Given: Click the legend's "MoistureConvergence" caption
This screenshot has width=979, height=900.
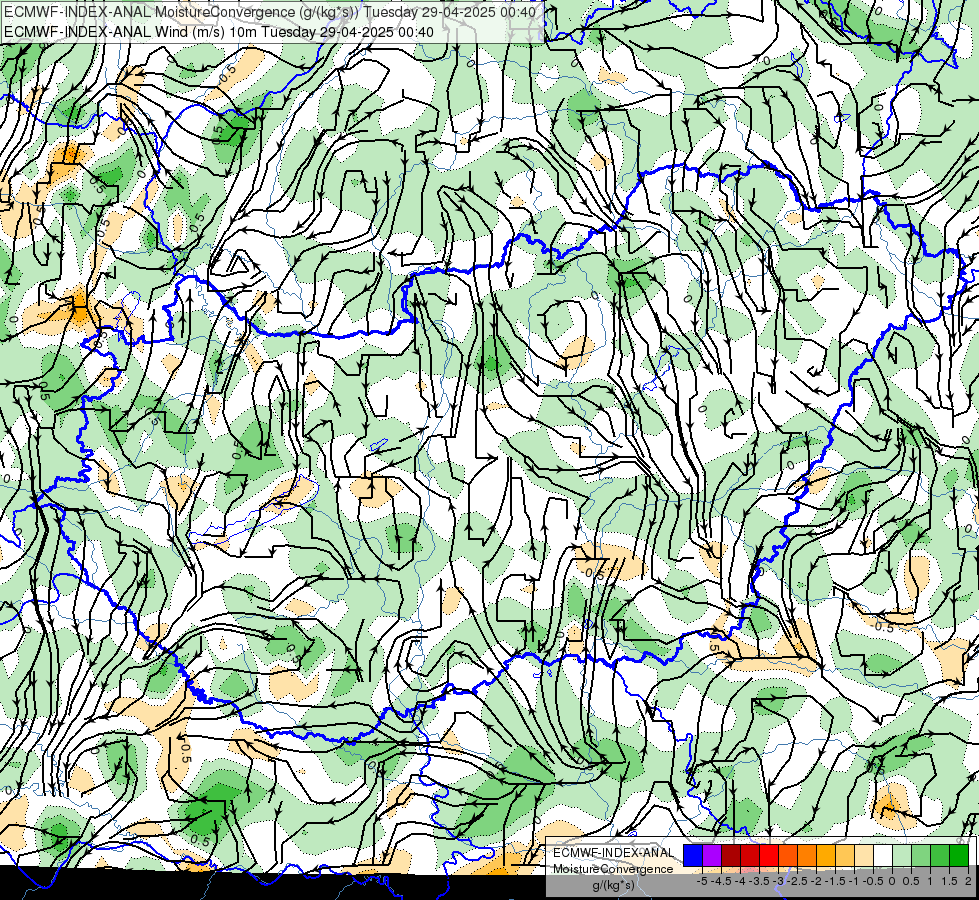Looking at the screenshot, I should [613, 869].
